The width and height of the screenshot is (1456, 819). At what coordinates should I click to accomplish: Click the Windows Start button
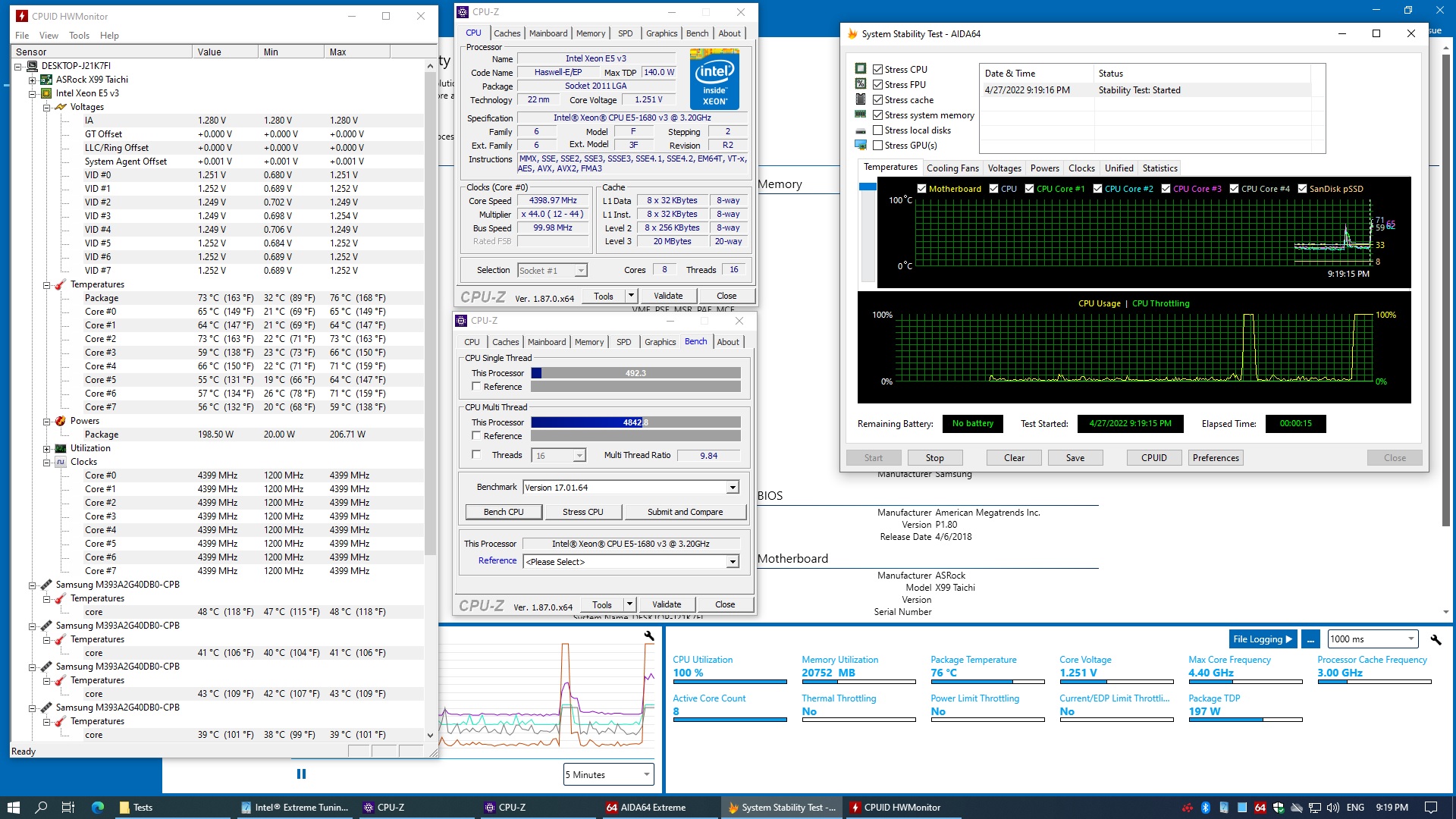(x=13, y=807)
